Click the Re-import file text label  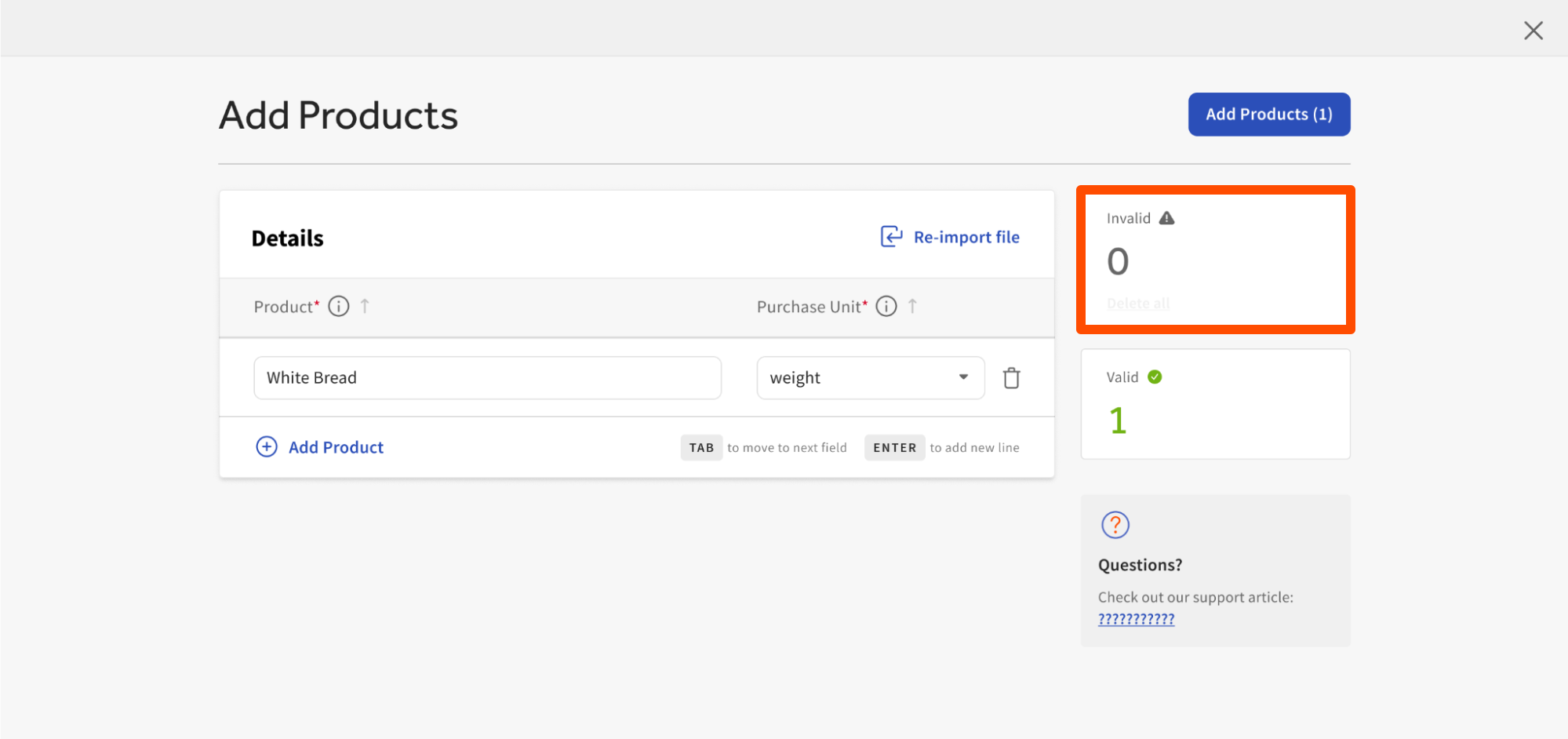click(x=966, y=236)
